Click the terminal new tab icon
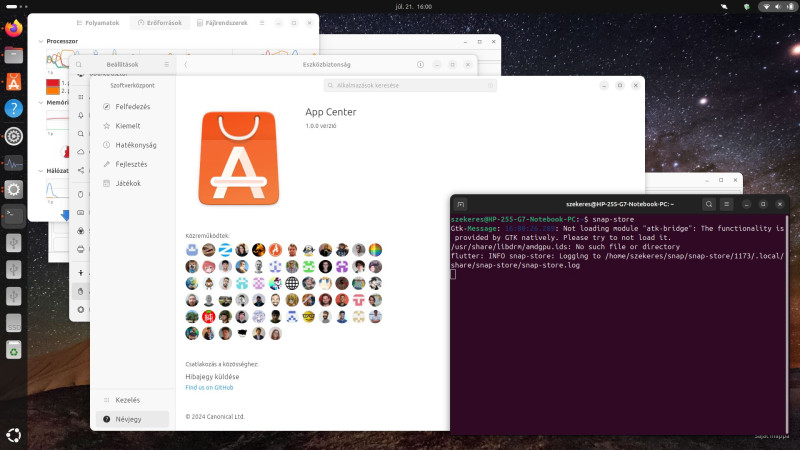 point(461,204)
